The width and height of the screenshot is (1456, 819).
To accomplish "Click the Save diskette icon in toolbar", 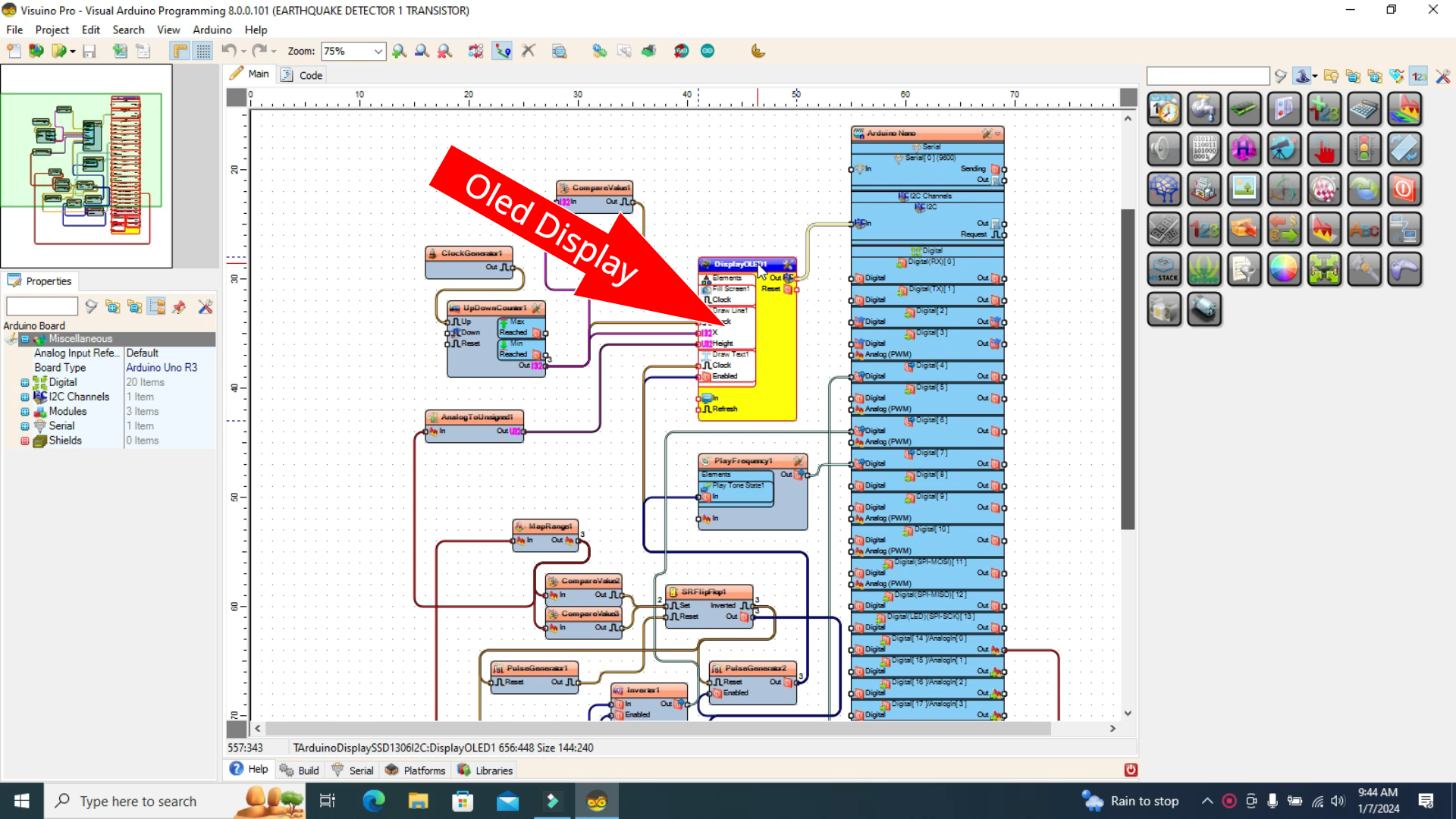I will pyautogui.click(x=89, y=51).
